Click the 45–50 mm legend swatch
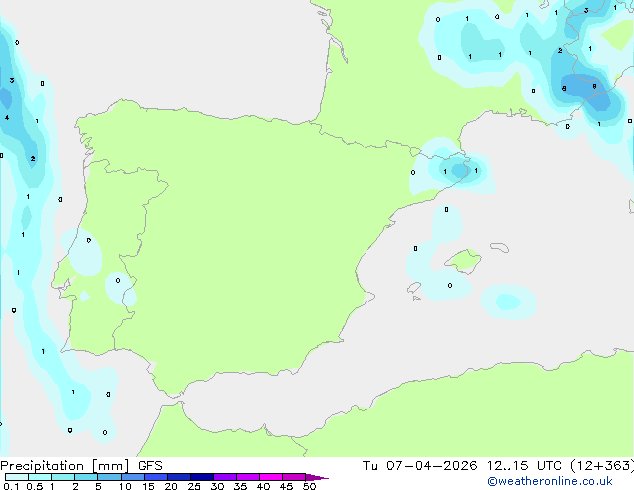 [x=294, y=477]
